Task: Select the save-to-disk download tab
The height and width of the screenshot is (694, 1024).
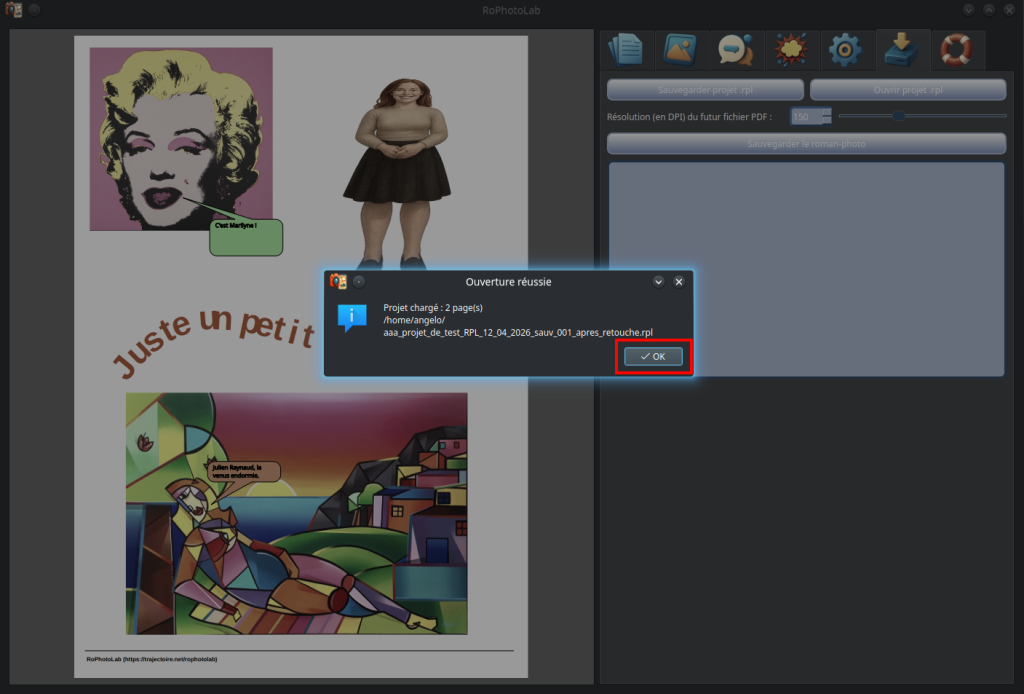Action: point(902,50)
